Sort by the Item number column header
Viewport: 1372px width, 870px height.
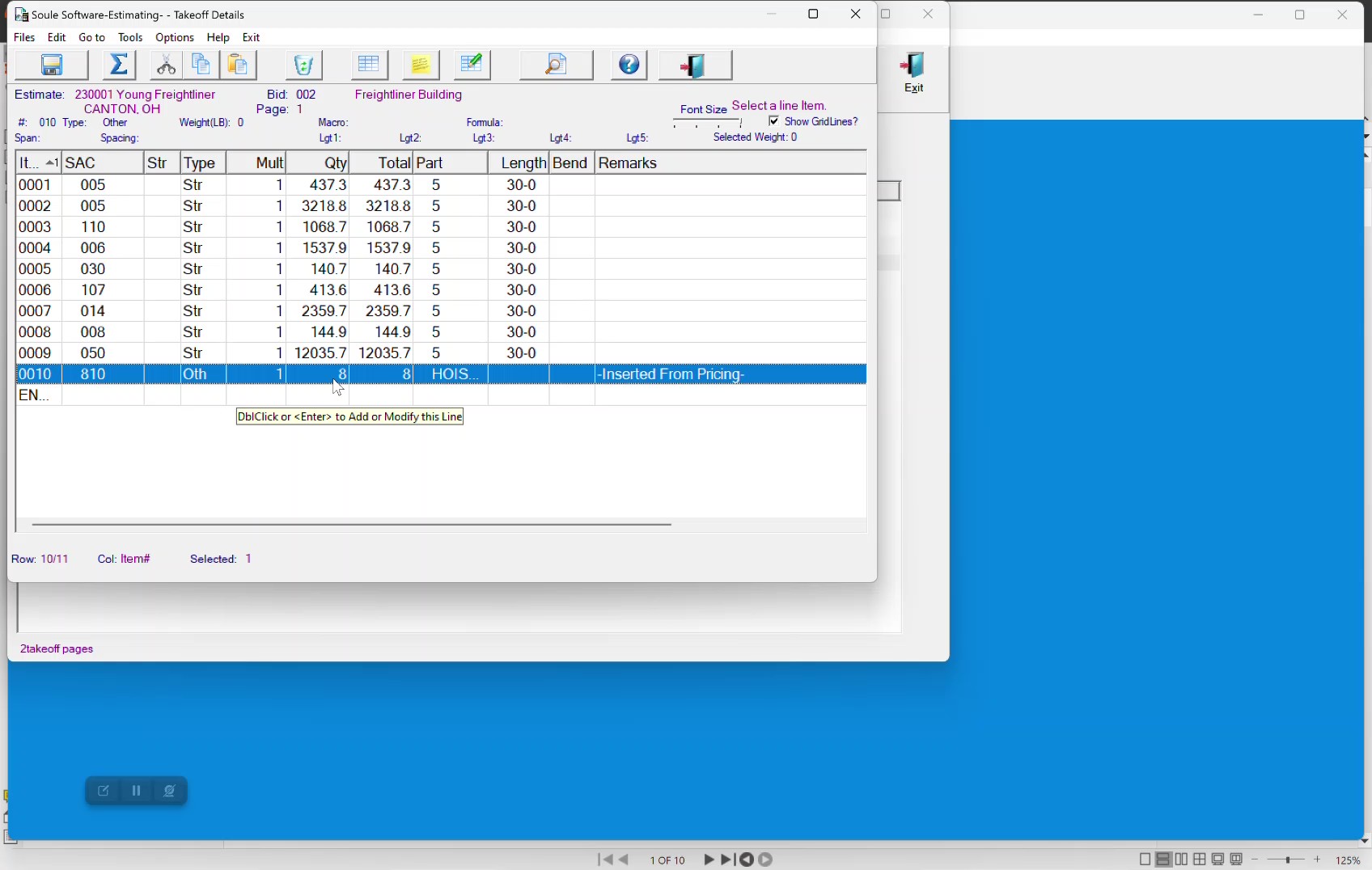[38, 163]
